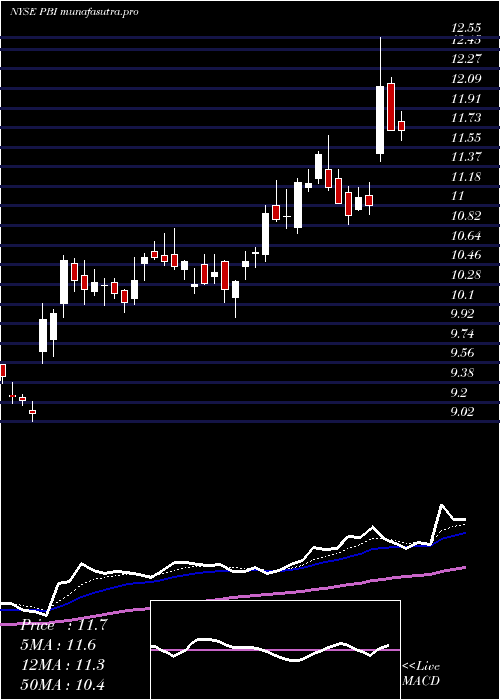
Task: Click the 10.82 price axis label
Action: click(x=467, y=216)
